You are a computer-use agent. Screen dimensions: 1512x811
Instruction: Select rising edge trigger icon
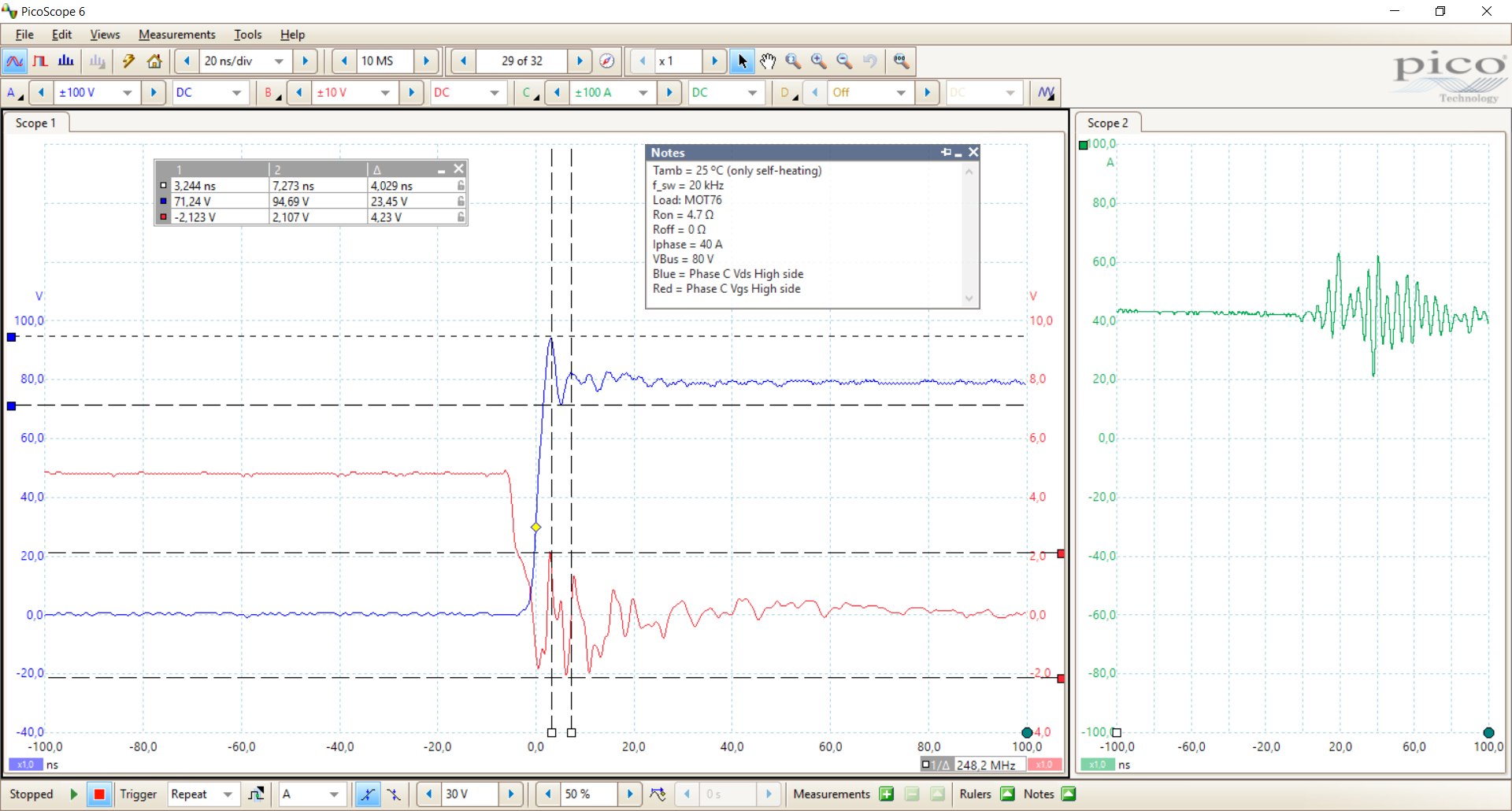[x=367, y=794]
